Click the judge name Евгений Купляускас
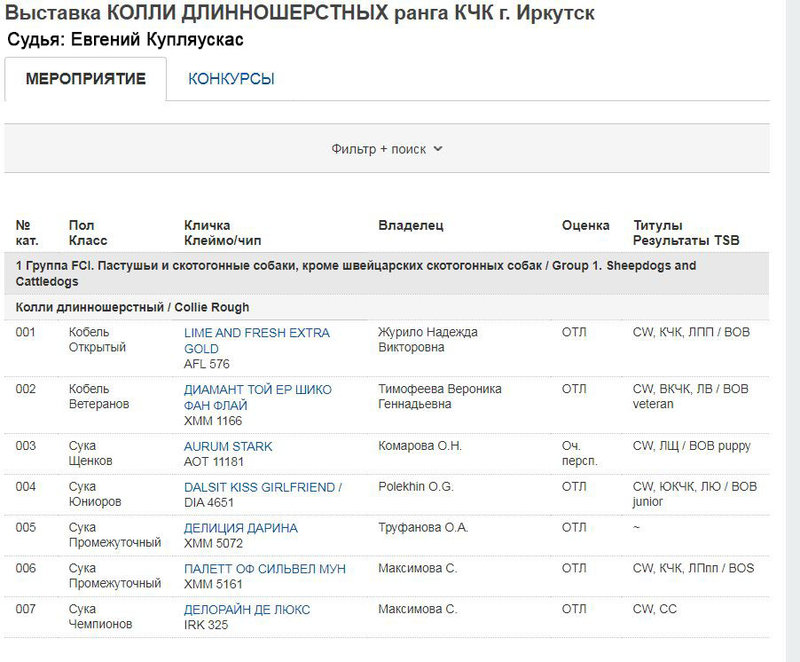The image size is (800, 662). (x=157, y=40)
